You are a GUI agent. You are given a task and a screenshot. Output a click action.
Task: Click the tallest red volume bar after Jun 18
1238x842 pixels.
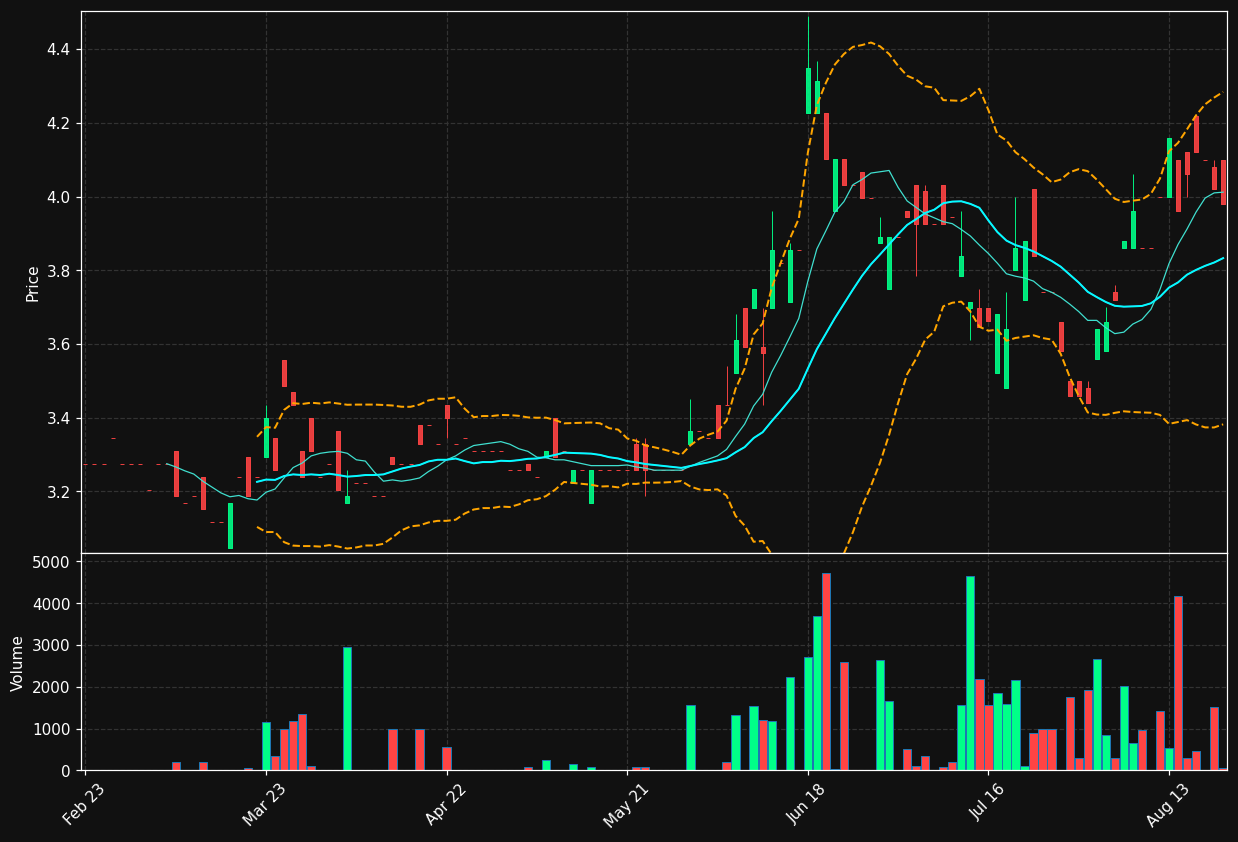[x=826, y=672]
